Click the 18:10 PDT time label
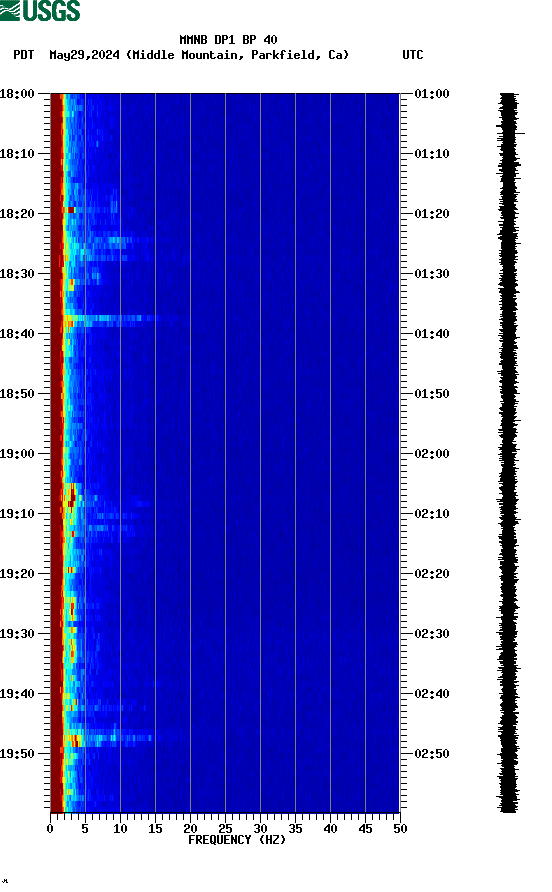552x892 pixels. tap(17, 154)
